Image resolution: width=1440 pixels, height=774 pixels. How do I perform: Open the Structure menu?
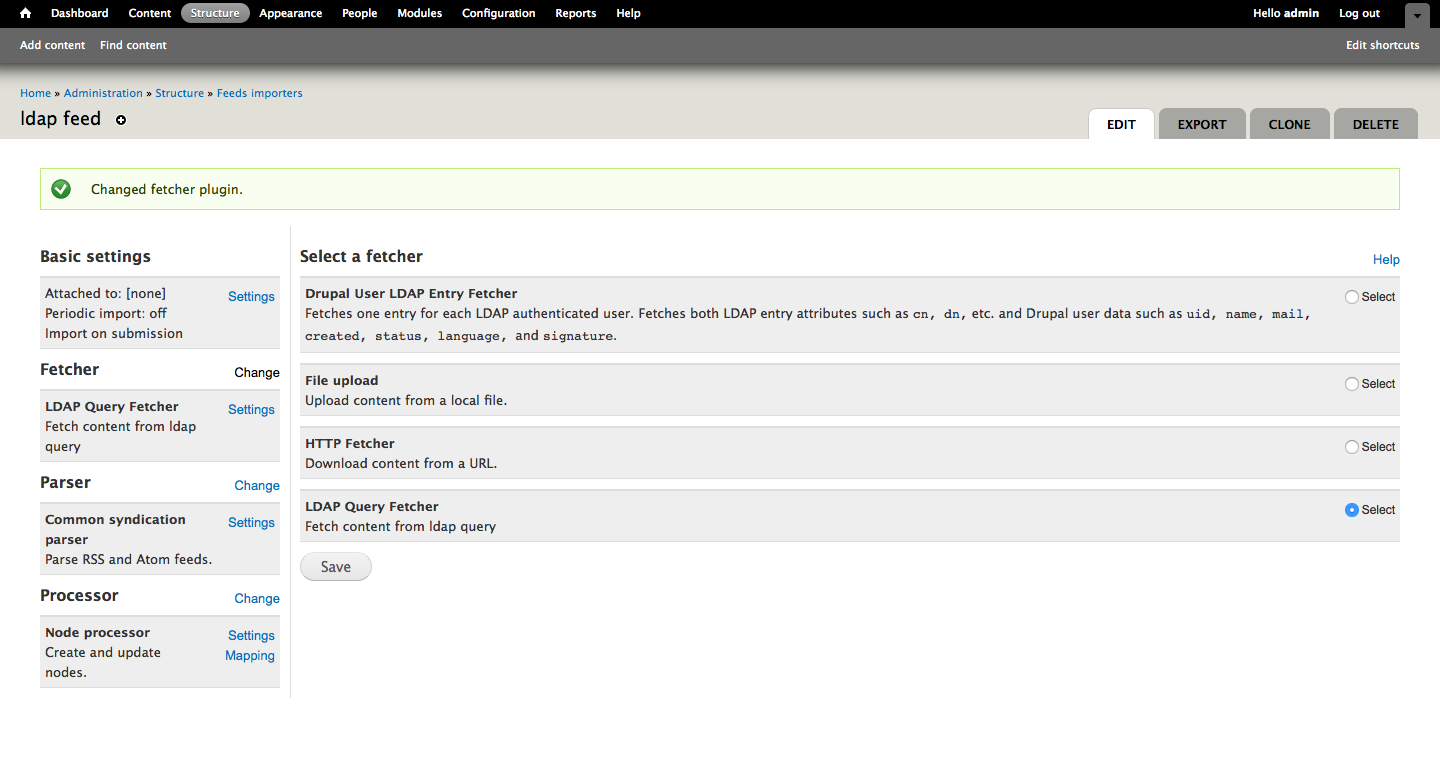(x=215, y=13)
